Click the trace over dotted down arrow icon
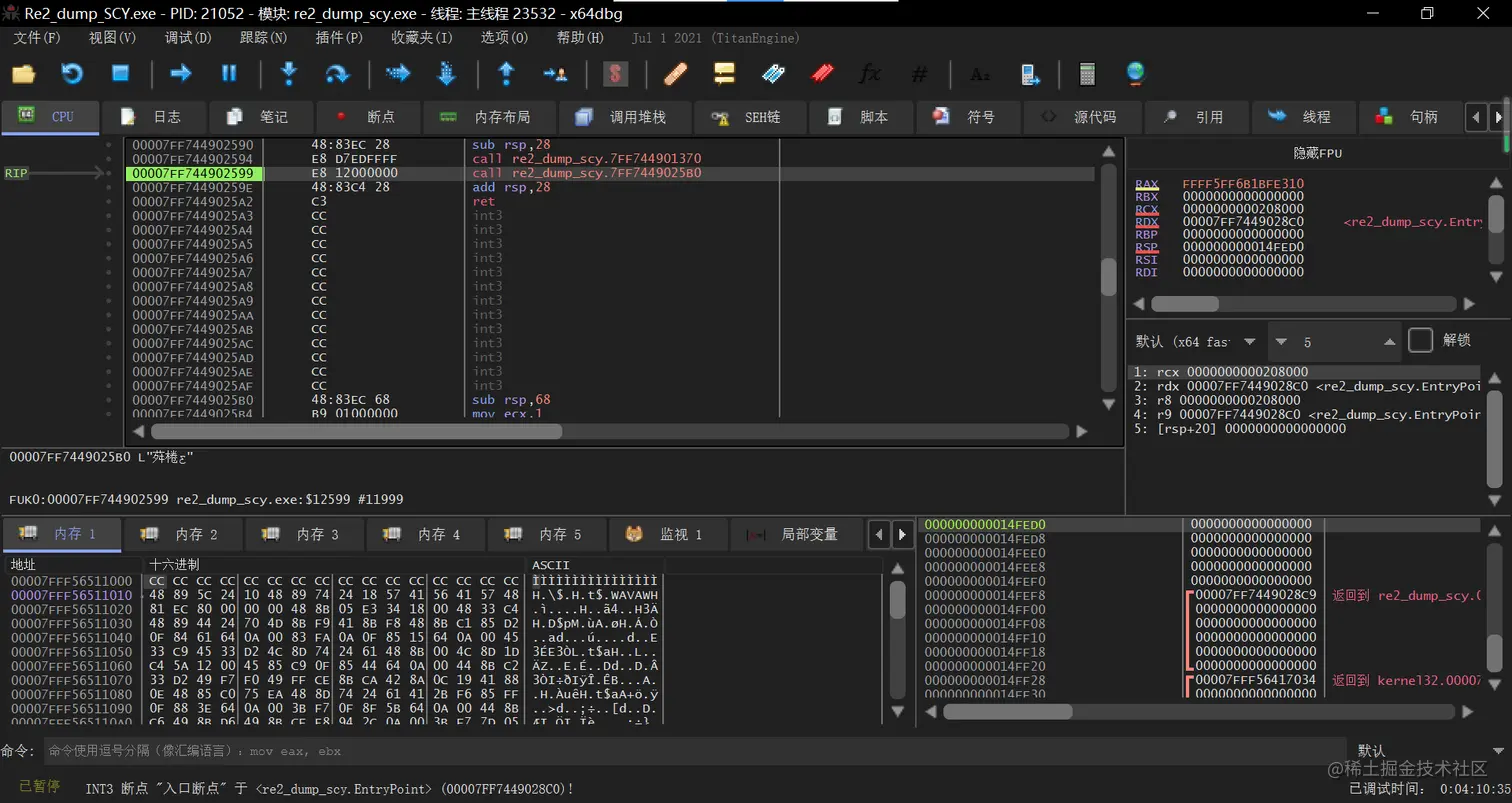Screen dimensions: 1512x803 (x=446, y=73)
